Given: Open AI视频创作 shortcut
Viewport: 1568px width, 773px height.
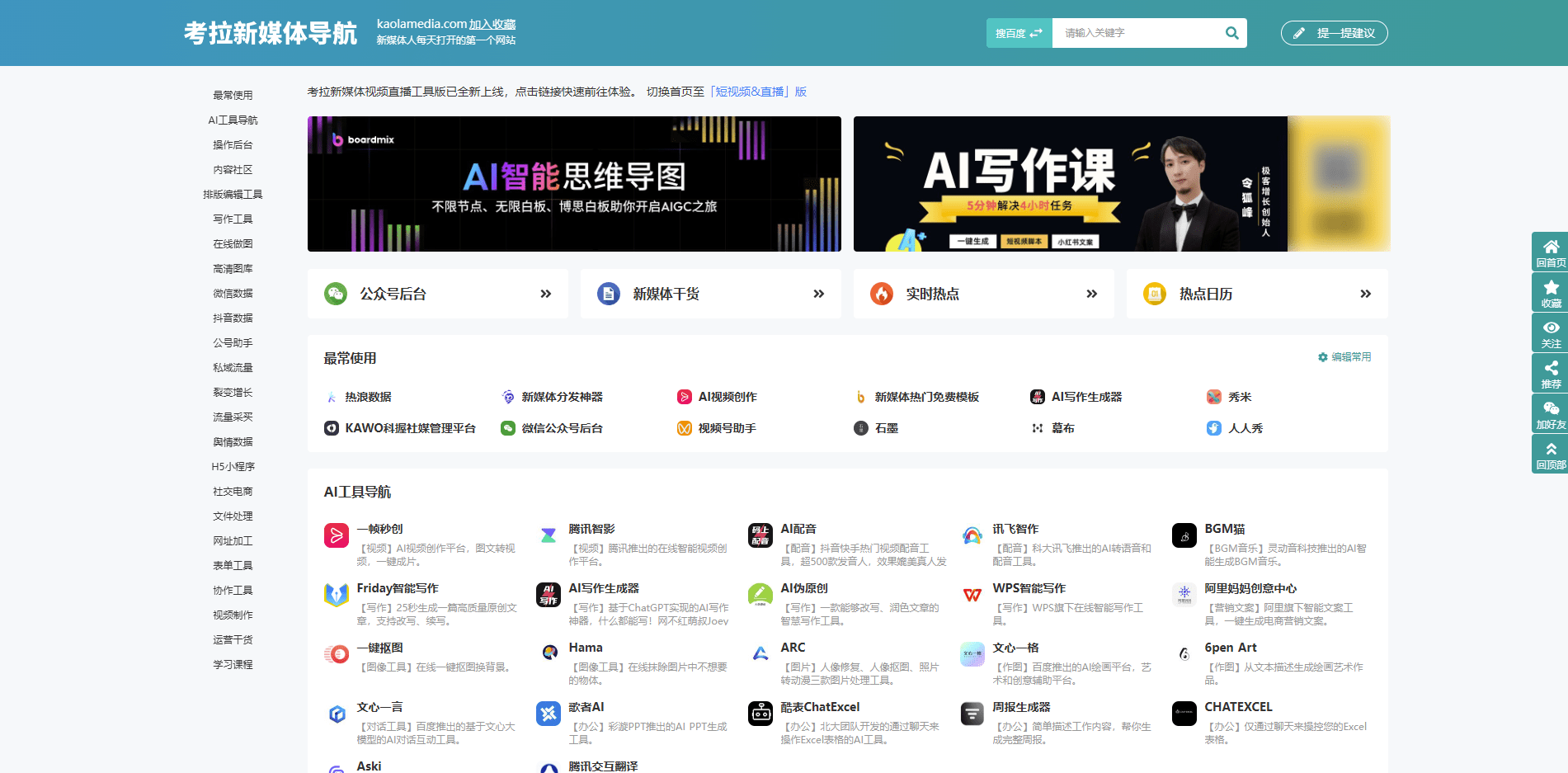Looking at the screenshot, I should click(717, 397).
